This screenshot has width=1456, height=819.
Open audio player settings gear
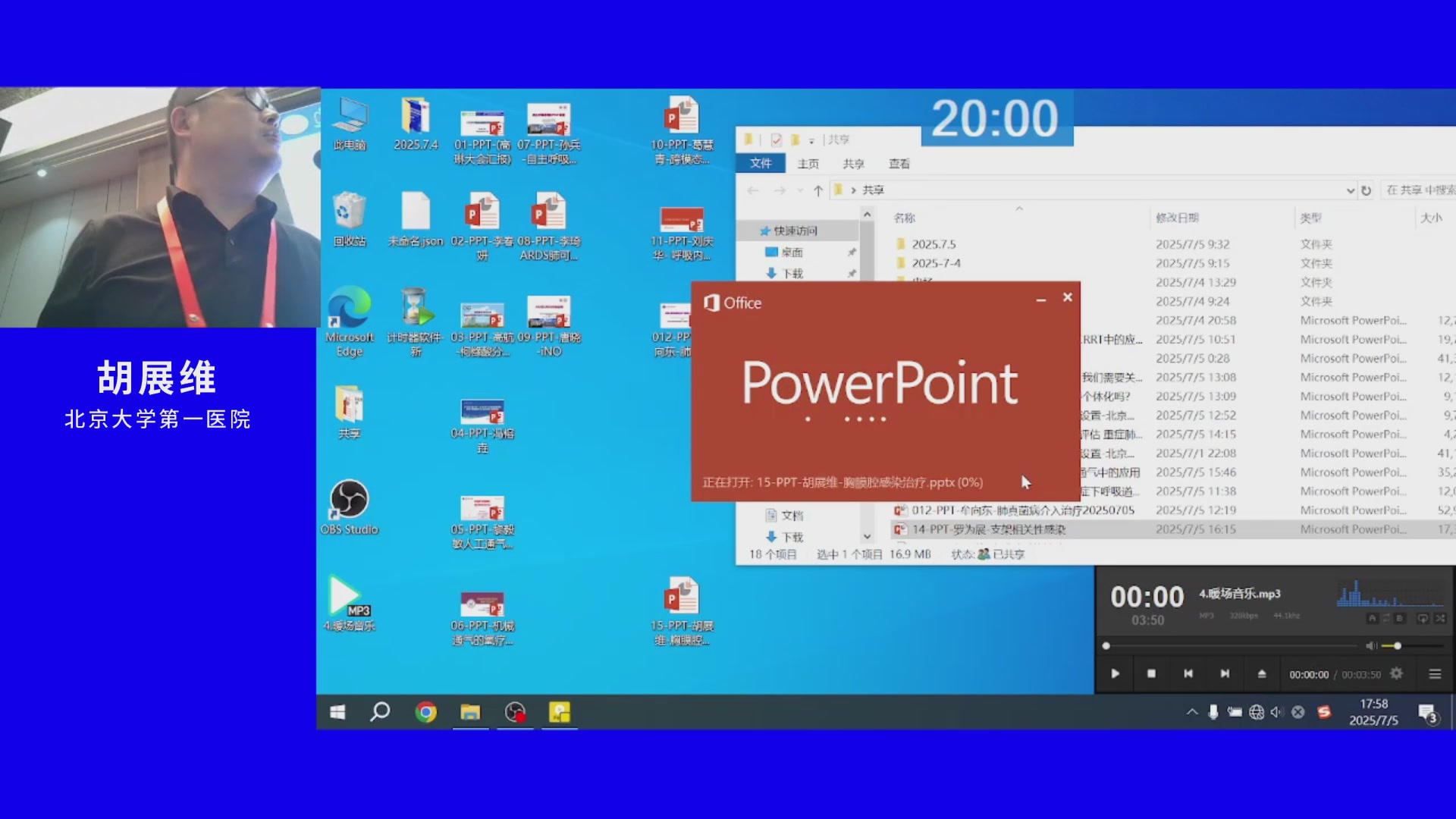point(1396,673)
